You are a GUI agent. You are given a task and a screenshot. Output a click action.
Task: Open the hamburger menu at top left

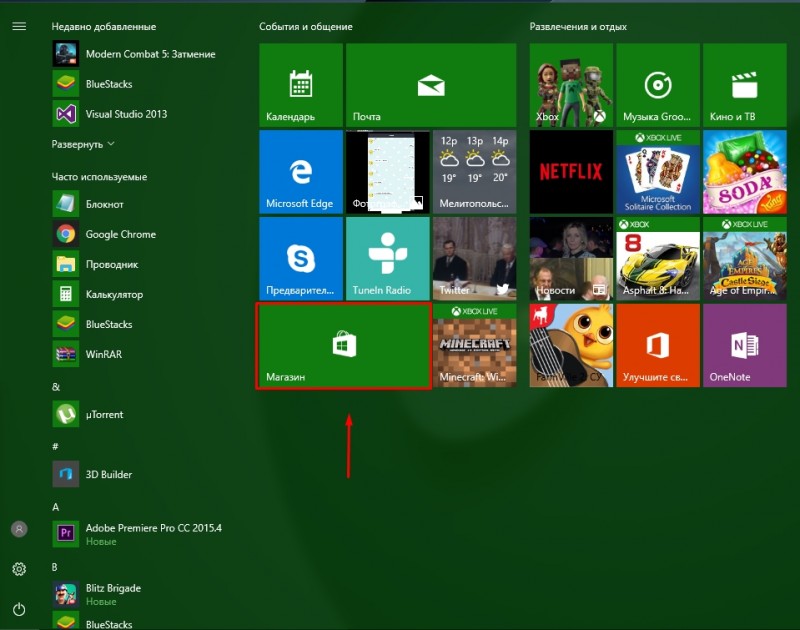pos(19,26)
